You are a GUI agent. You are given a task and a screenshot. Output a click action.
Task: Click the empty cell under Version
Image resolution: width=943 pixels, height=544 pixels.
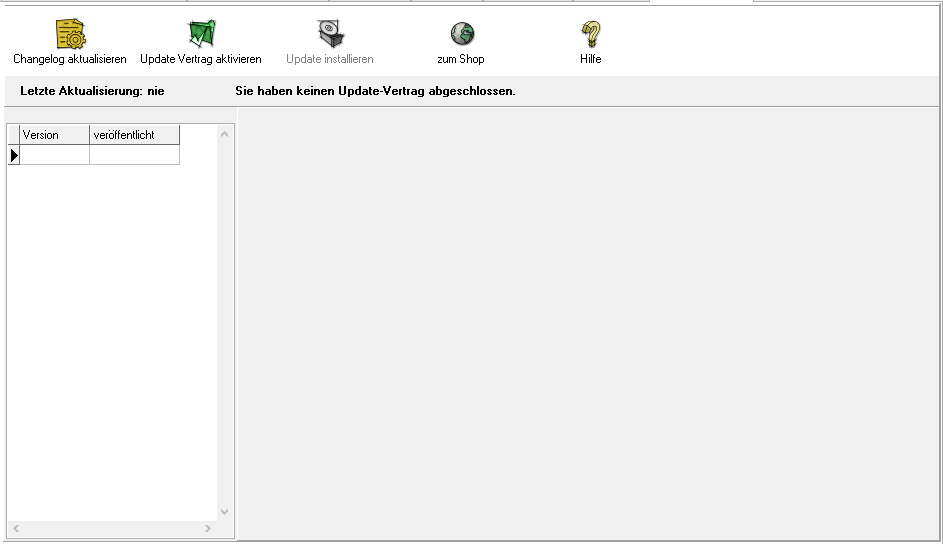point(54,155)
